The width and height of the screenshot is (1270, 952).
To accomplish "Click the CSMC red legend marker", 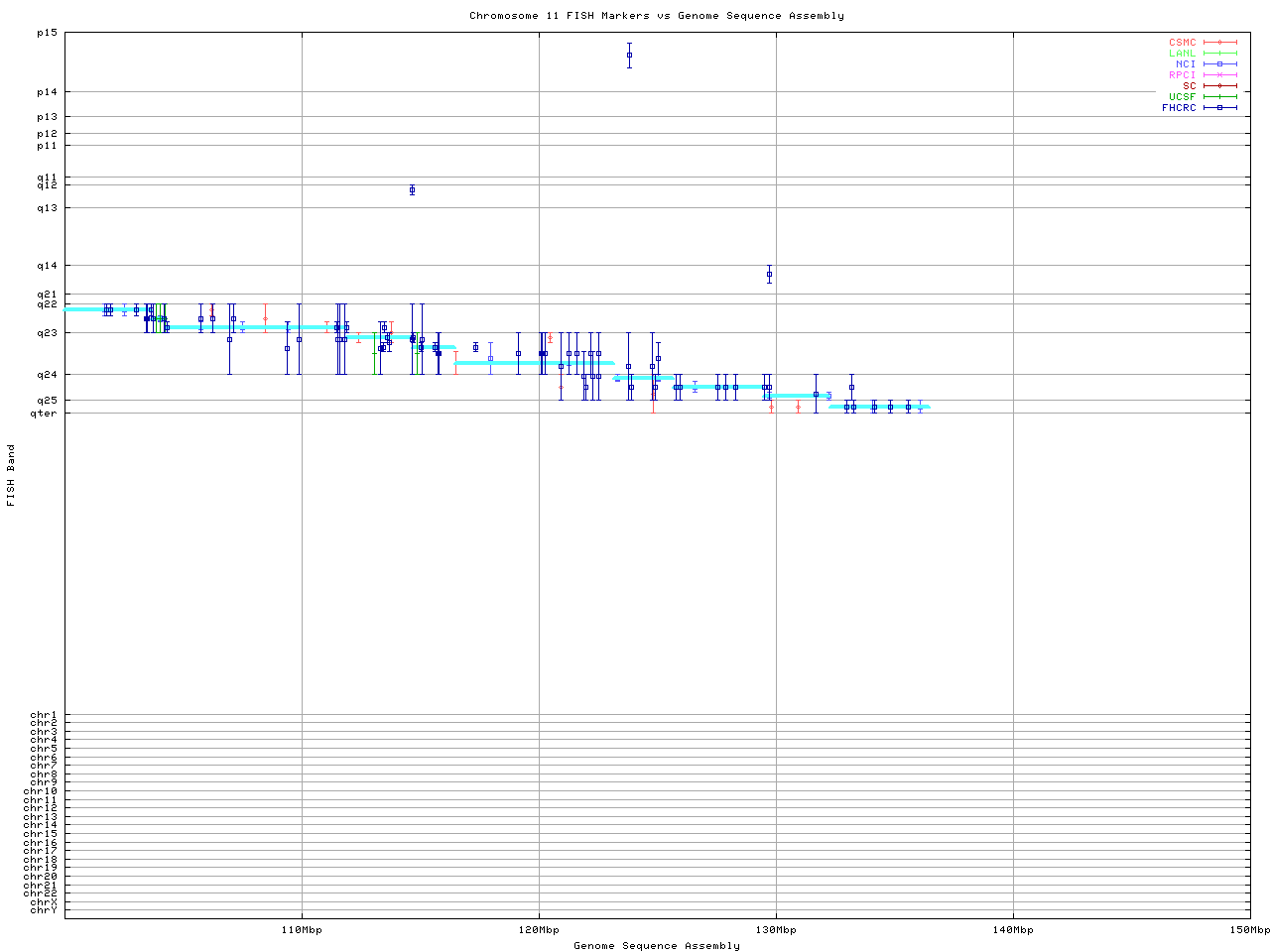I will (1219, 43).
